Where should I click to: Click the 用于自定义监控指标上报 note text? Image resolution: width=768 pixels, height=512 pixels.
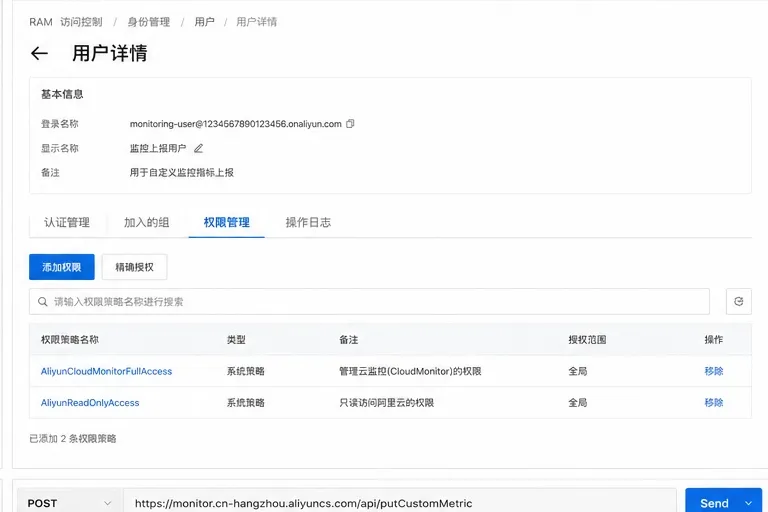pos(182,172)
